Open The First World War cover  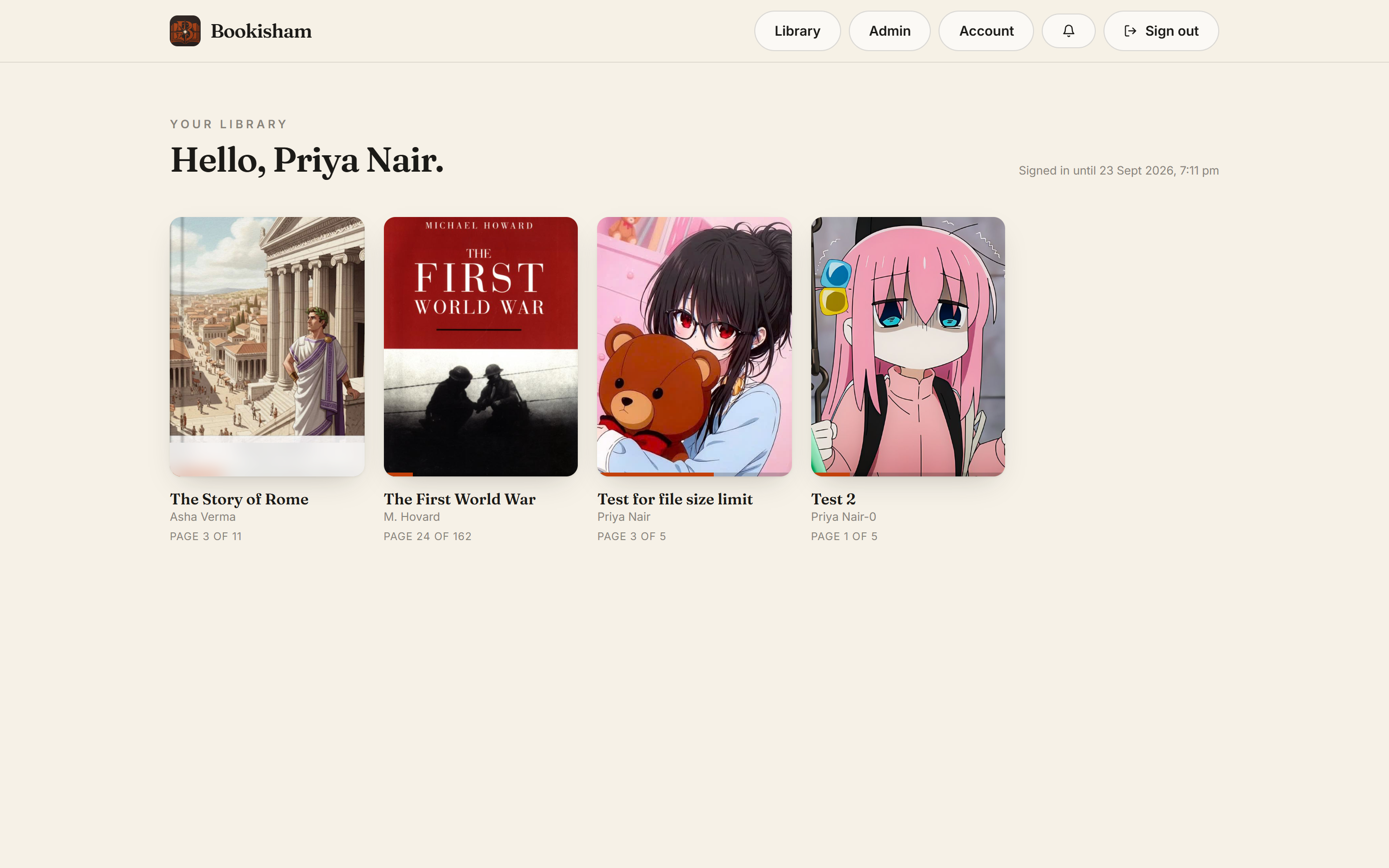tap(480, 346)
